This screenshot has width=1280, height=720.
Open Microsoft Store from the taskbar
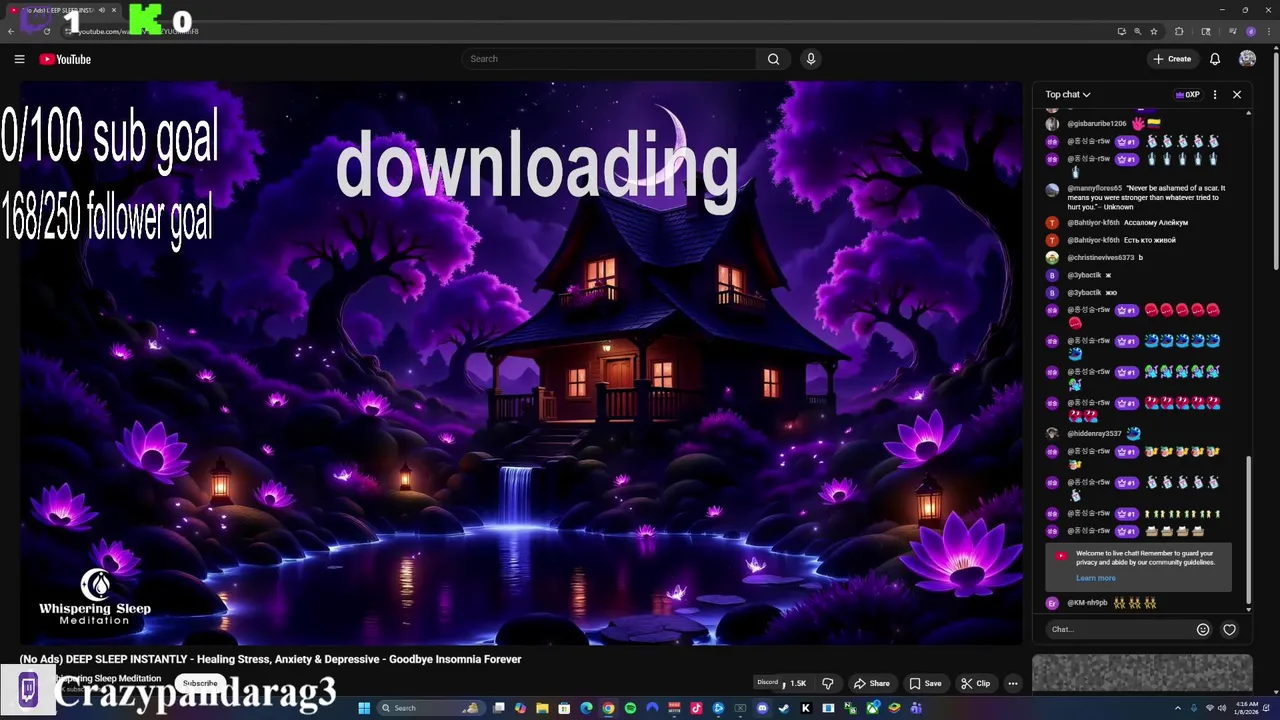point(564,708)
